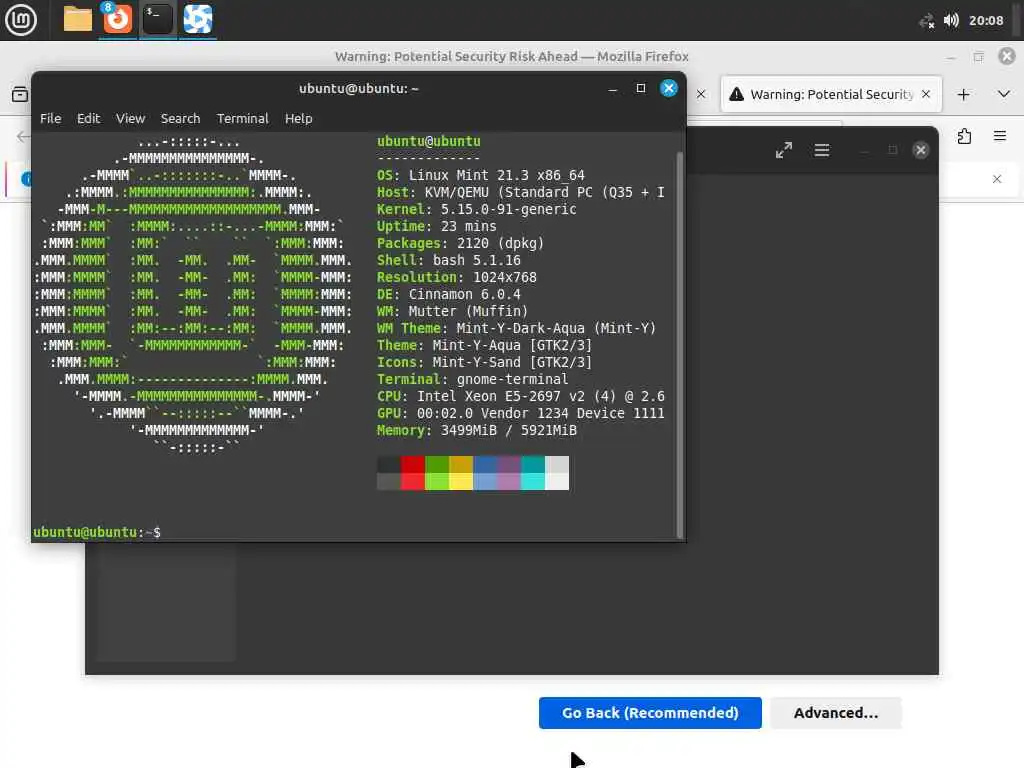This screenshot has height=768, width=1024.
Task: Click the Advanced... button
Action: click(x=836, y=712)
